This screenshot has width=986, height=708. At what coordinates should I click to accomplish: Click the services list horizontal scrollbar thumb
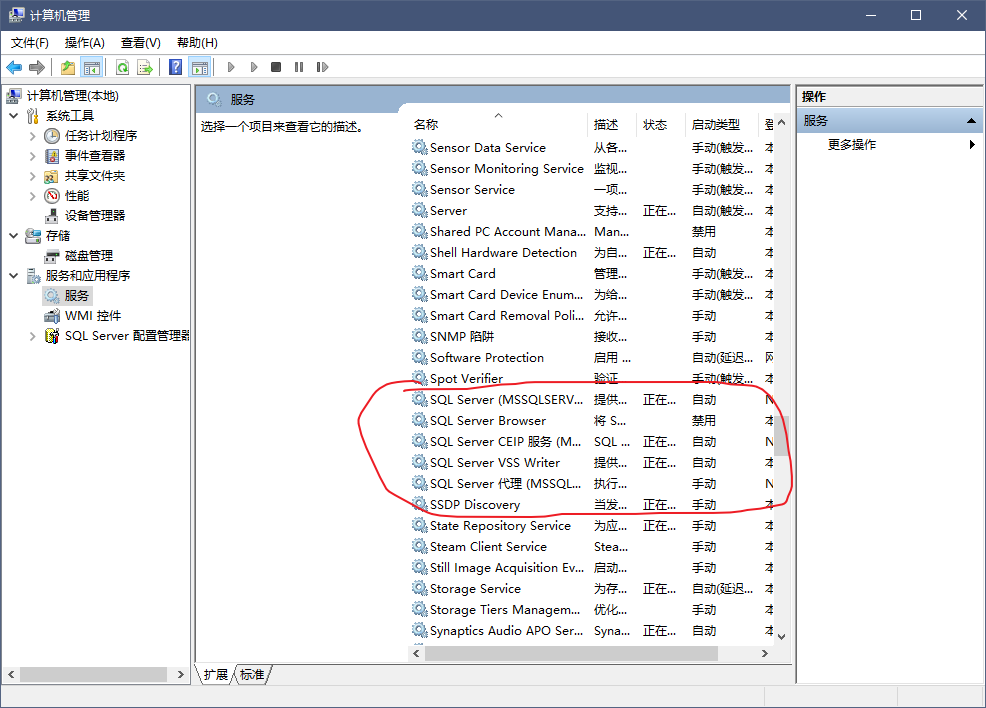(571, 654)
